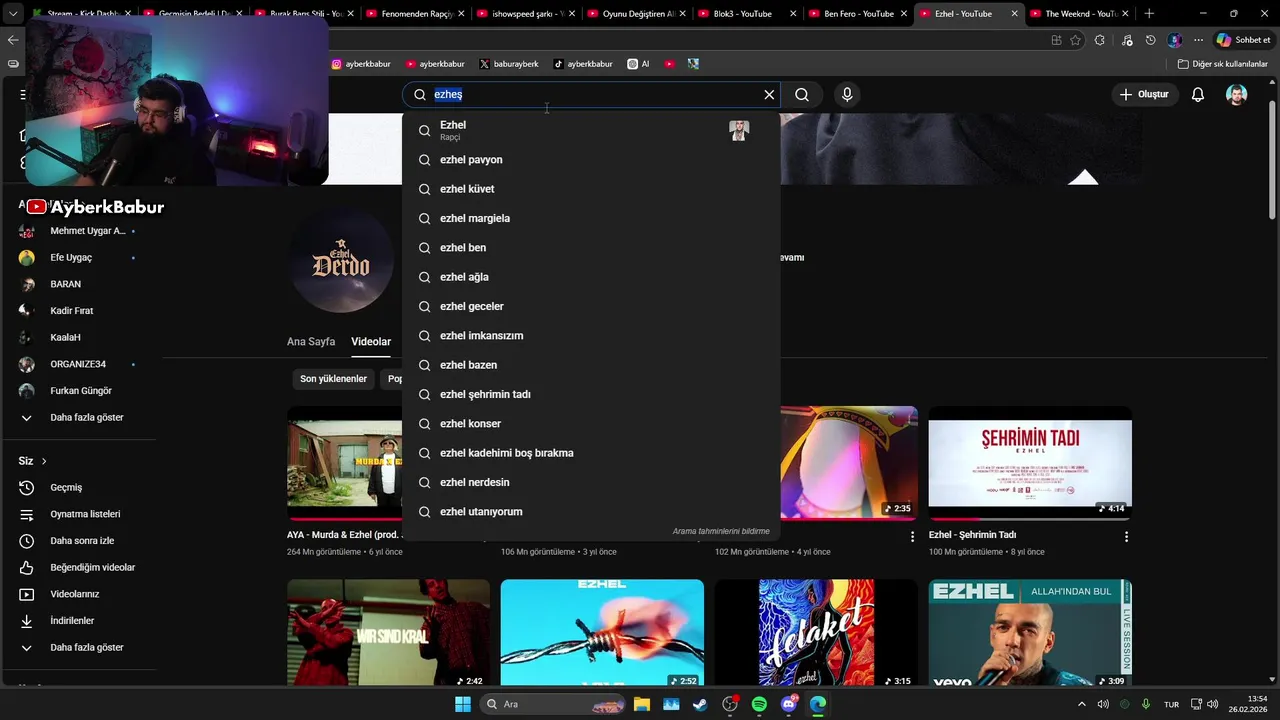This screenshot has width=1280, height=720.
Task: Click the Oluştur create button
Action: click(1144, 94)
